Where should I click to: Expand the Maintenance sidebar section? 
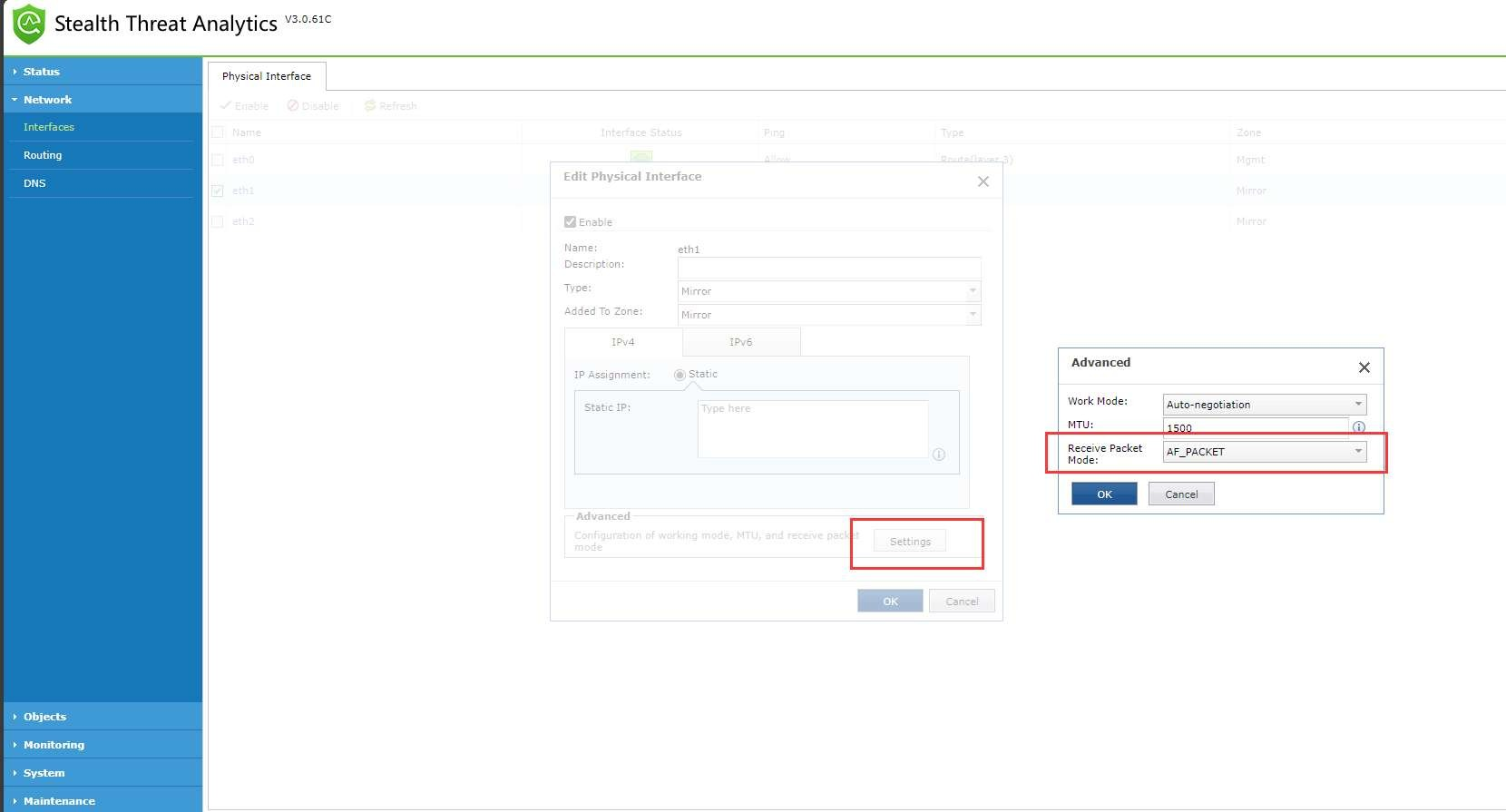pos(103,801)
